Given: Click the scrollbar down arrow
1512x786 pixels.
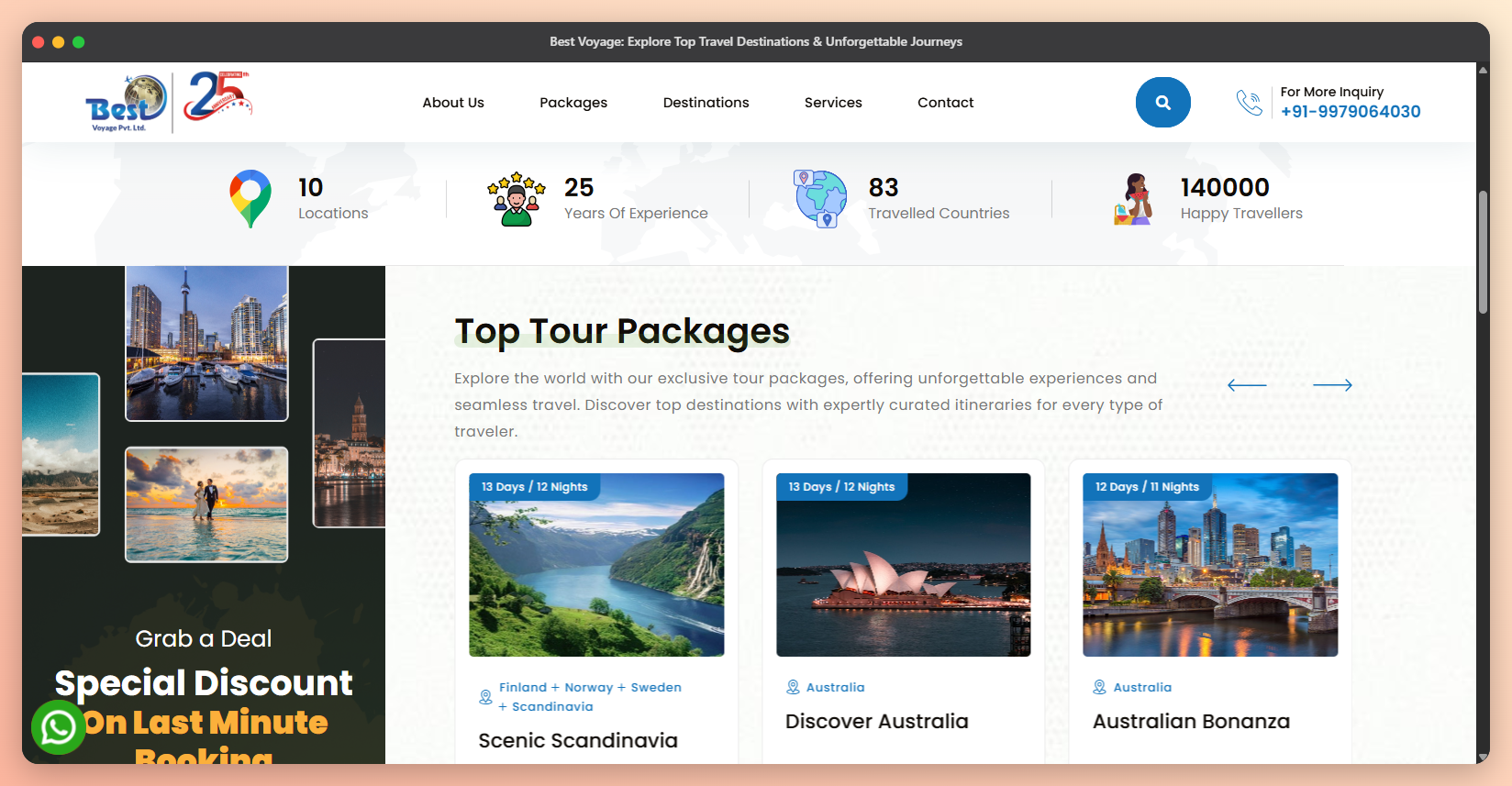Looking at the screenshot, I should click(1483, 757).
